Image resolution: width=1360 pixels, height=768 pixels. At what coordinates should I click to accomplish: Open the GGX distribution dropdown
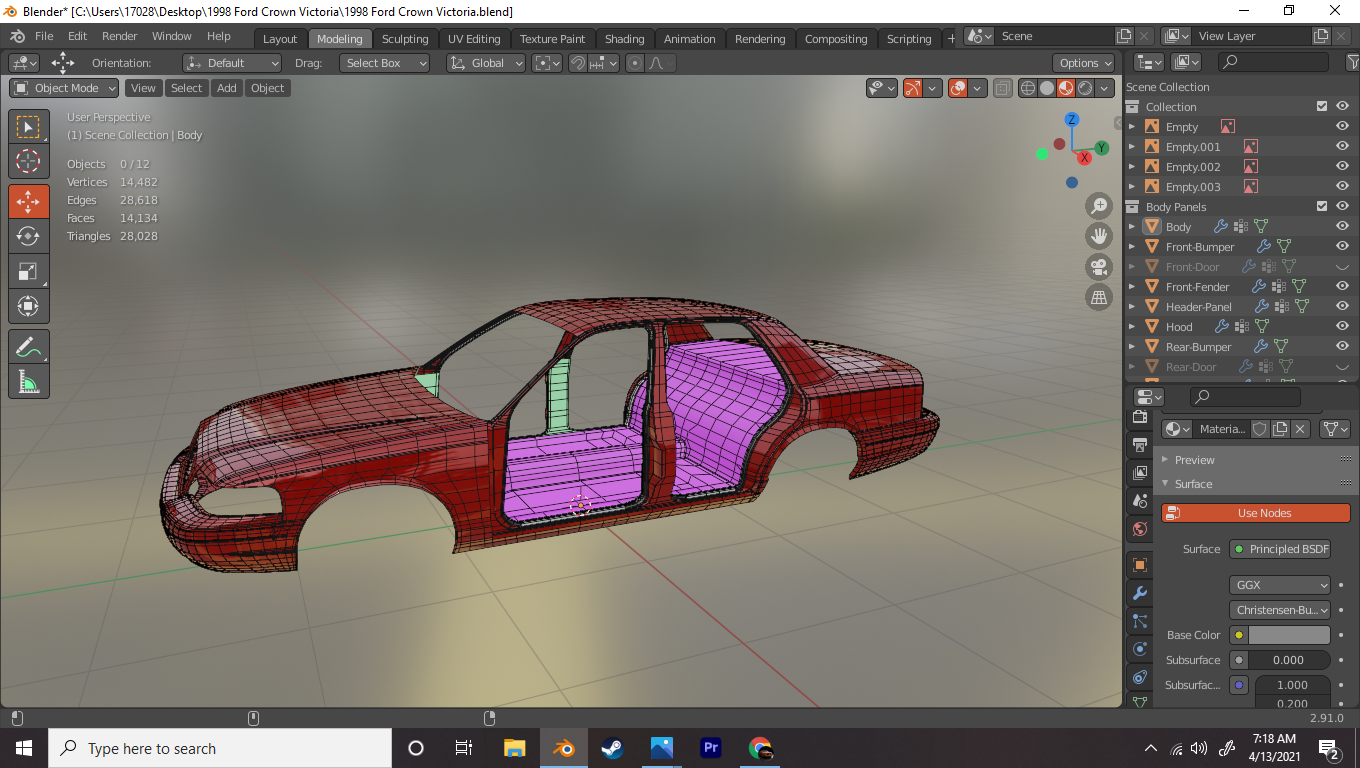1280,585
